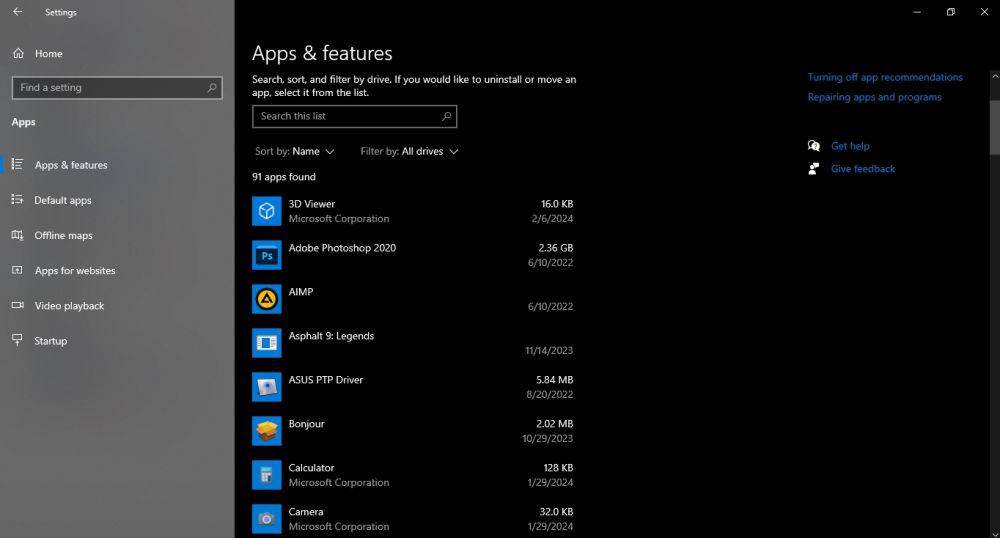Click the Offline maps sidebar icon

17,235
